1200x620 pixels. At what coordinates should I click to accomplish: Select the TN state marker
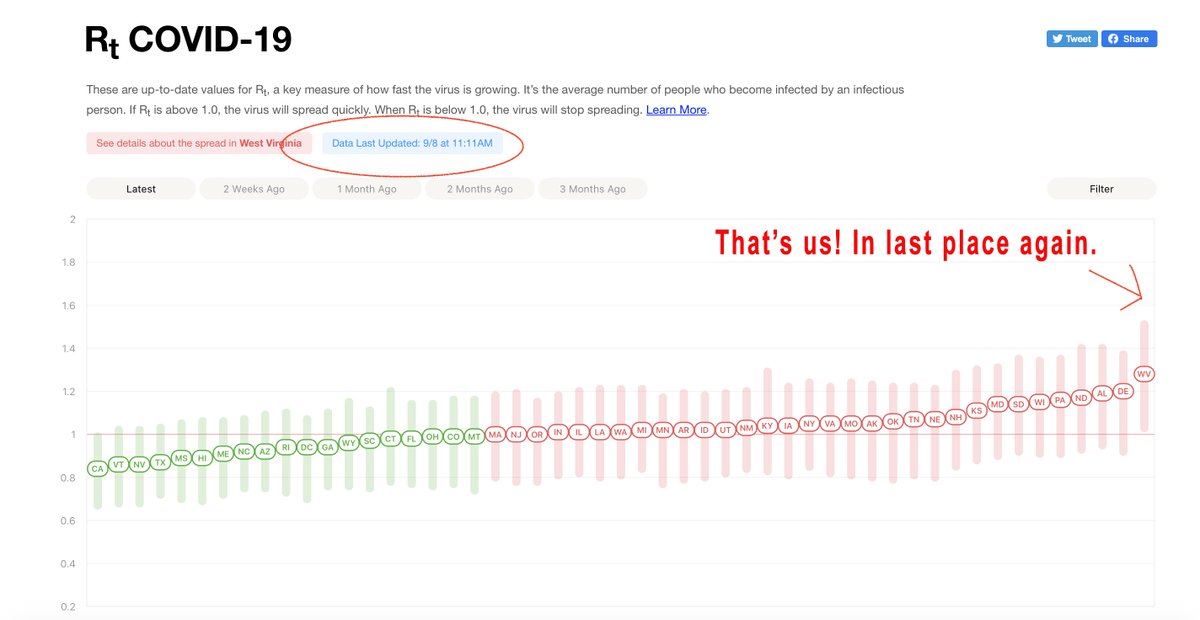[x=914, y=419]
